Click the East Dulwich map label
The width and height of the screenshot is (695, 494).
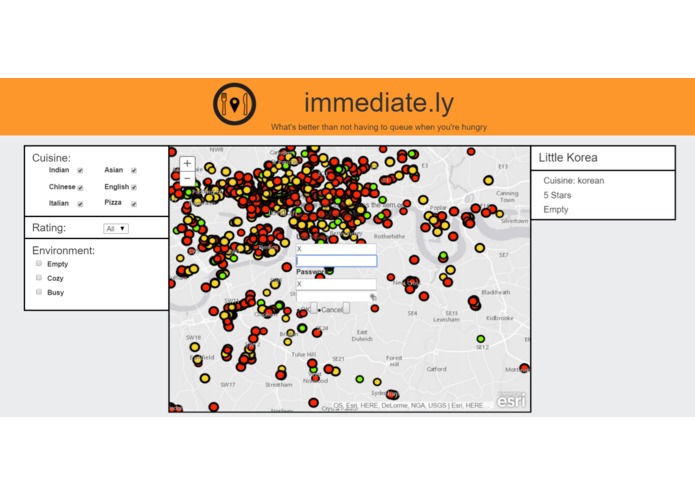[x=362, y=335]
